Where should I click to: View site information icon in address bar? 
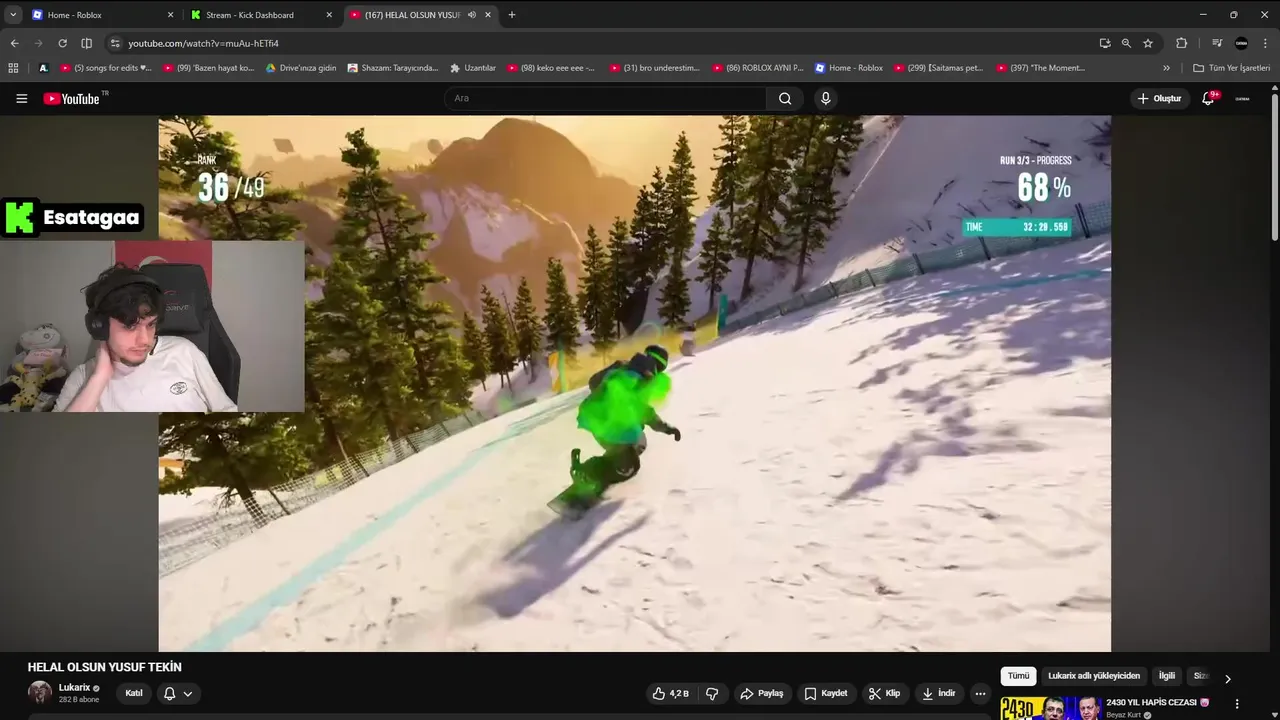[x=115, y=43]
